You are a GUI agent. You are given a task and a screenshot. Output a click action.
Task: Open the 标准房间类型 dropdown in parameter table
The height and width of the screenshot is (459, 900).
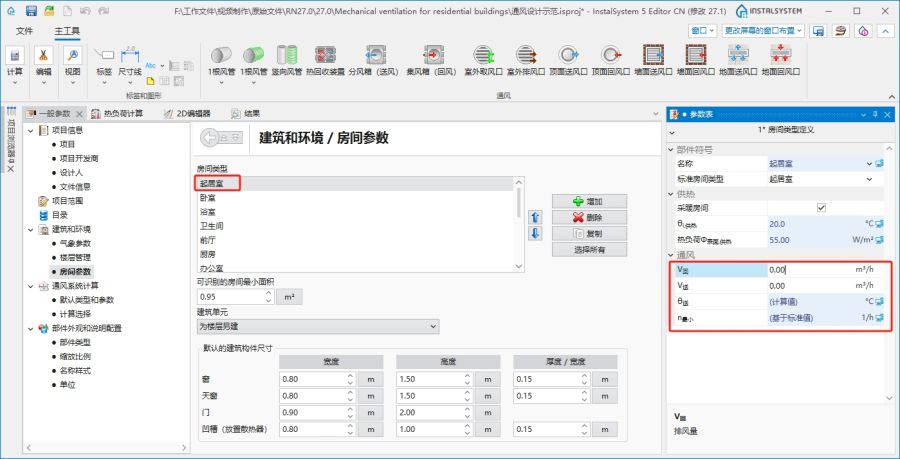click(x=866, y=179)
